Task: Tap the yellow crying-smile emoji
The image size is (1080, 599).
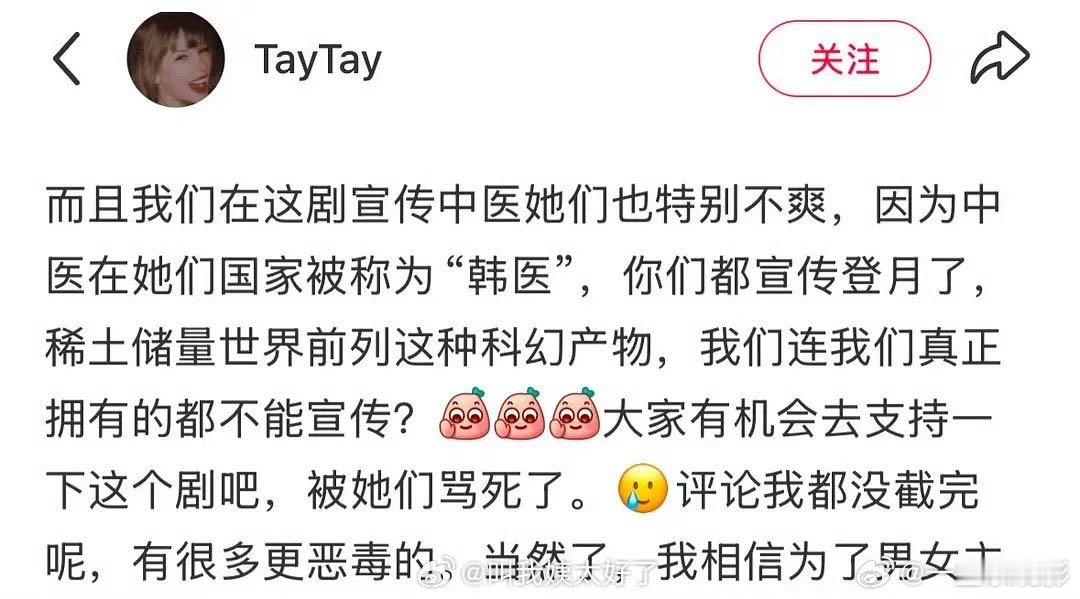Action: click(x=644, y=489)
